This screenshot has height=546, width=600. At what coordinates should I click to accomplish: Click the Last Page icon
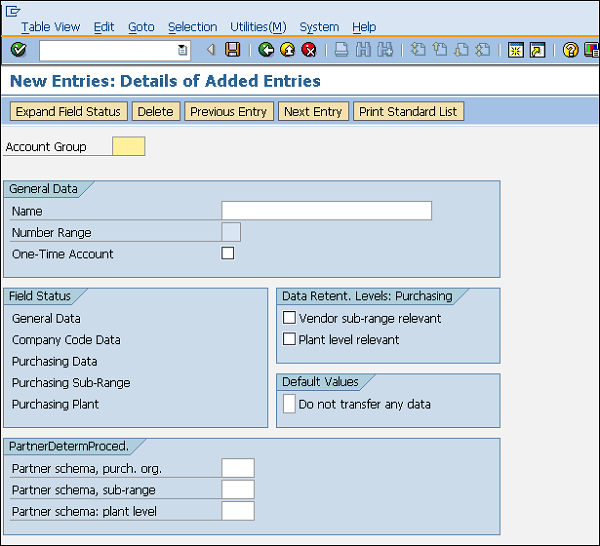(483, 50)
